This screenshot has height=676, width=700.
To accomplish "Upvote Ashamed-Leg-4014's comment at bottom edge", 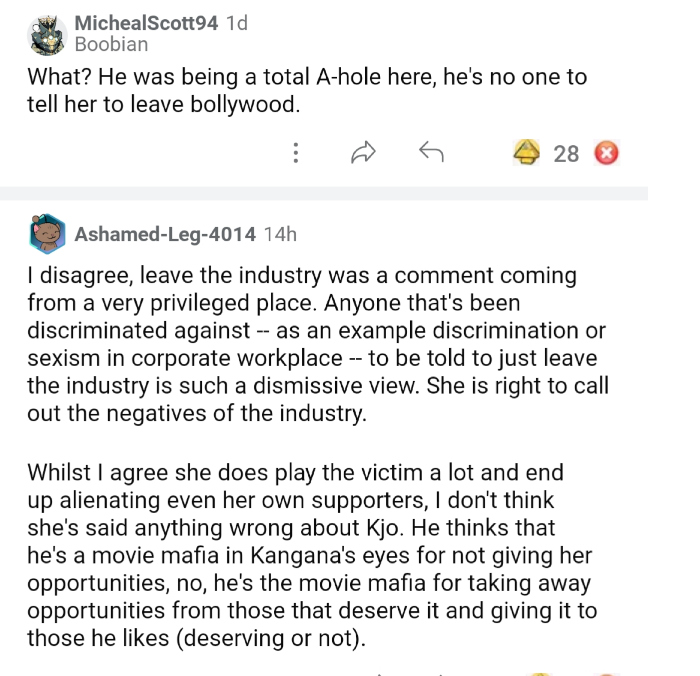I will coord(540,672).
